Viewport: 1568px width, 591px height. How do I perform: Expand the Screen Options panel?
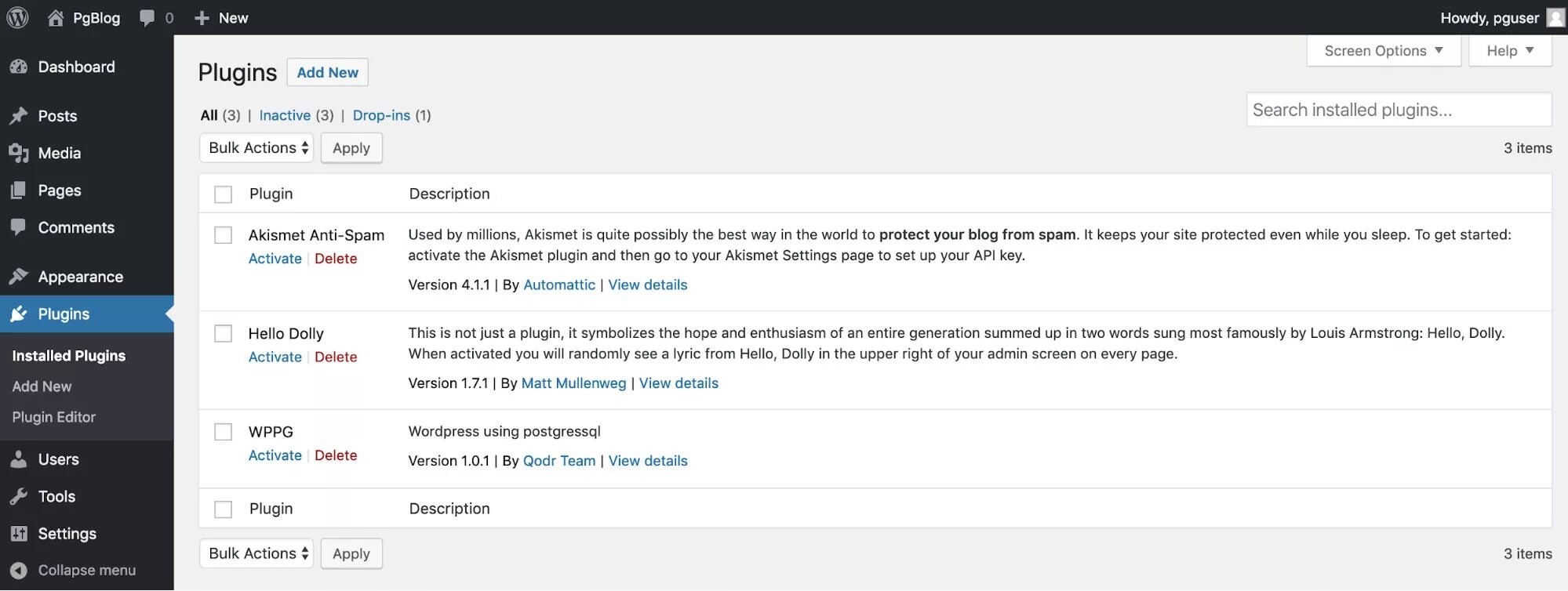tap(1383, 51)
